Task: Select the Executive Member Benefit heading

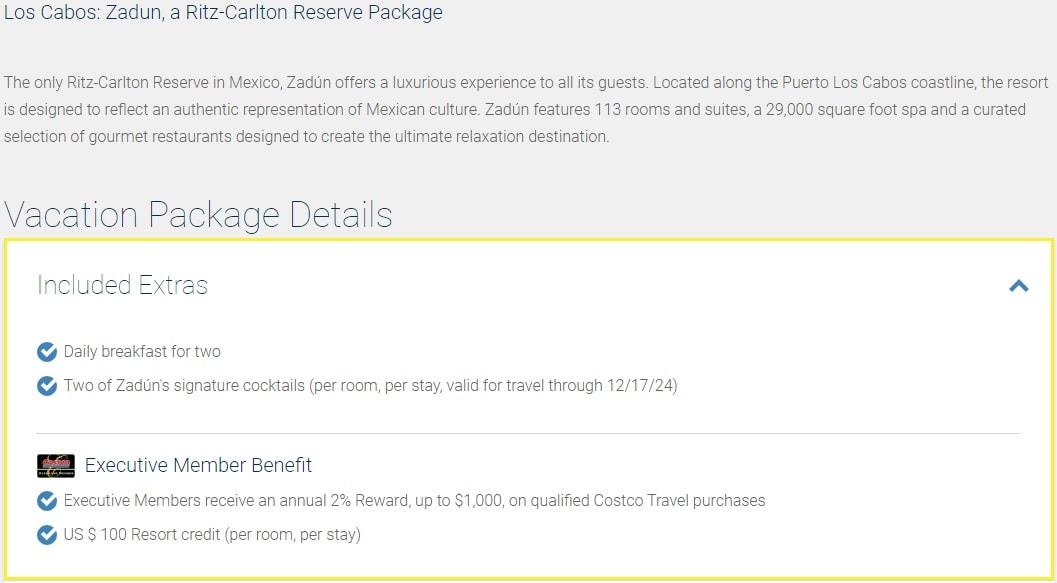Action: (198, 465)
